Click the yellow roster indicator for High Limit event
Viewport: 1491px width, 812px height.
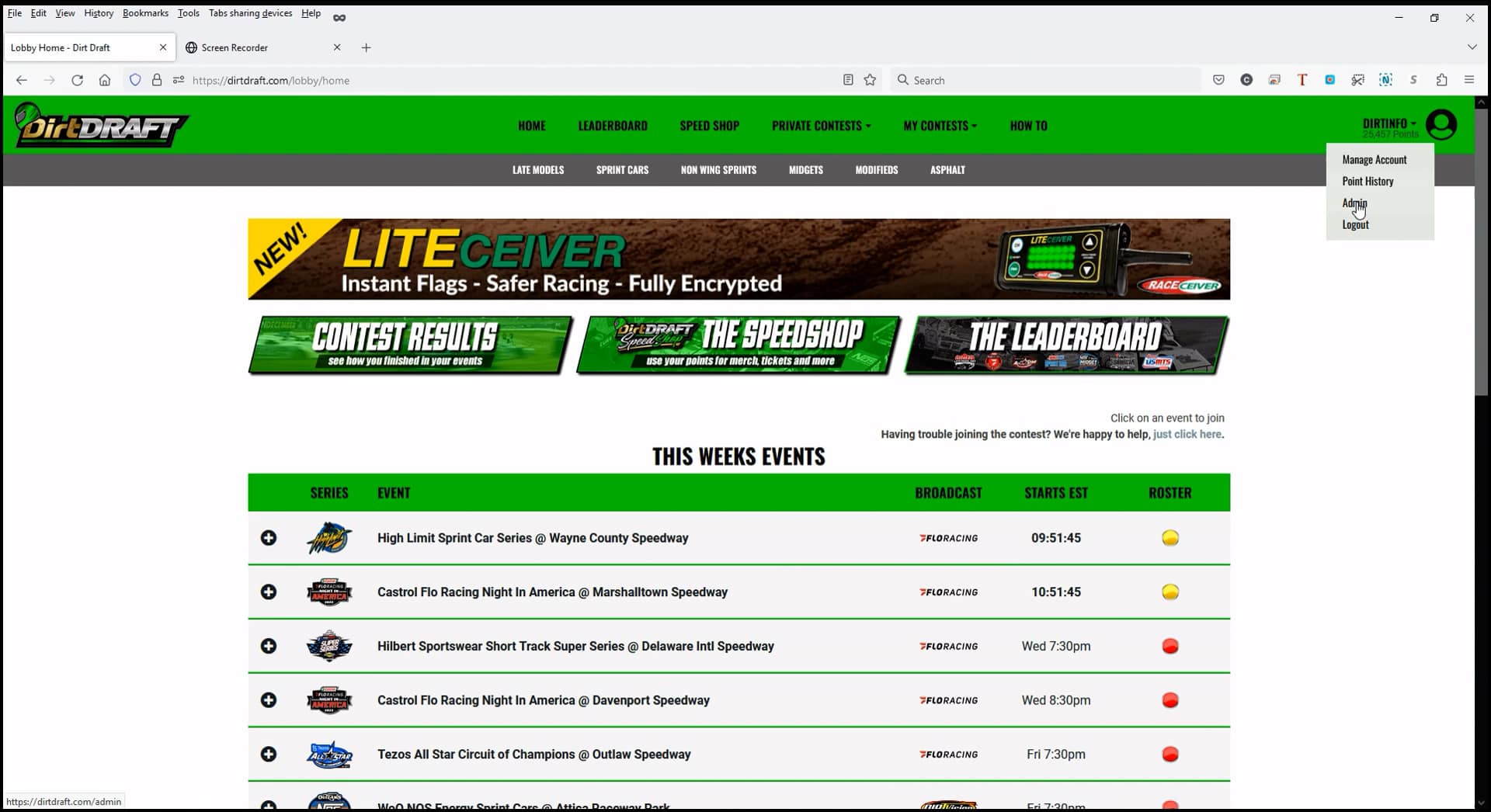point(1170,537)
